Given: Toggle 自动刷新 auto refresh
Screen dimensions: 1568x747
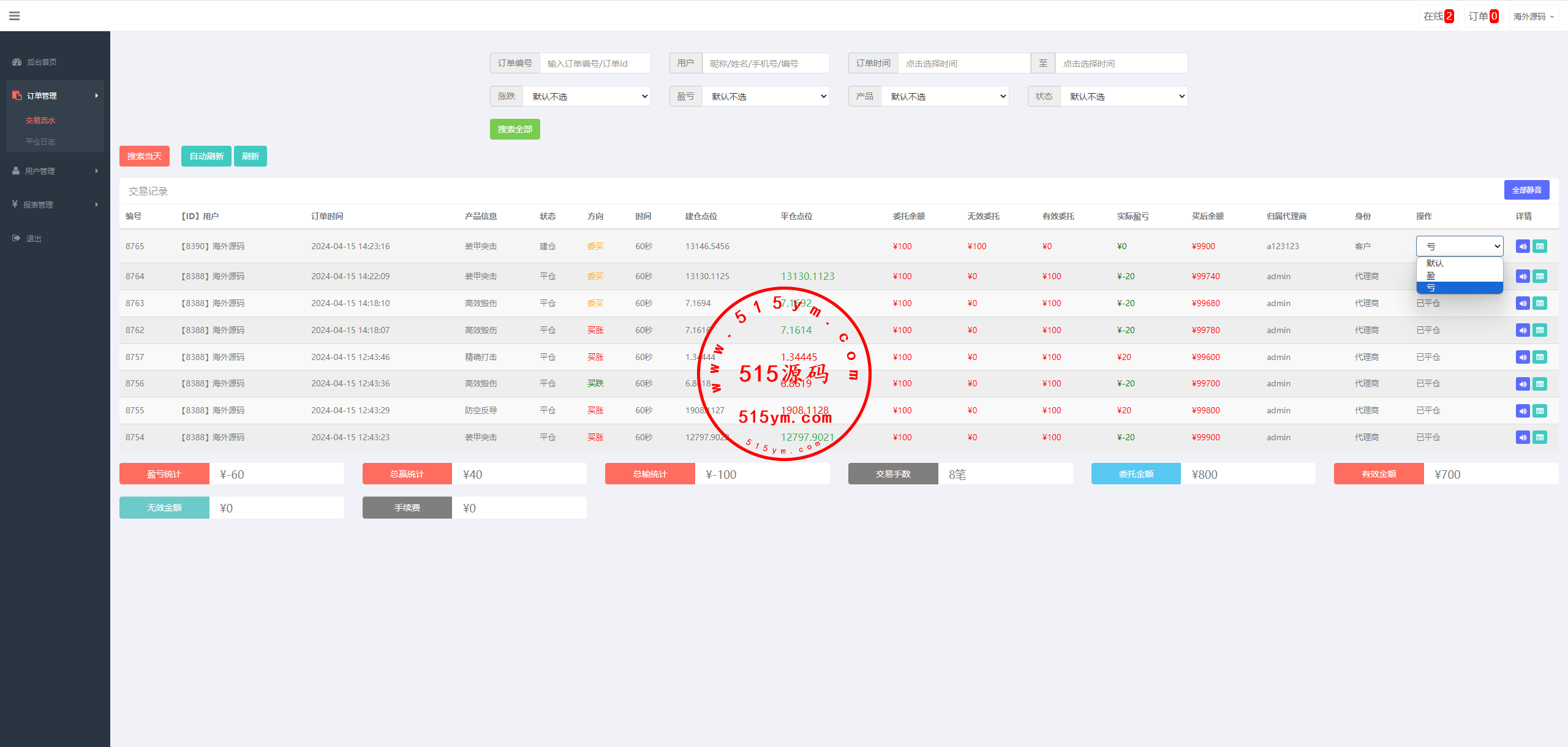Looking at the screenshot, I should coord(206,156).
